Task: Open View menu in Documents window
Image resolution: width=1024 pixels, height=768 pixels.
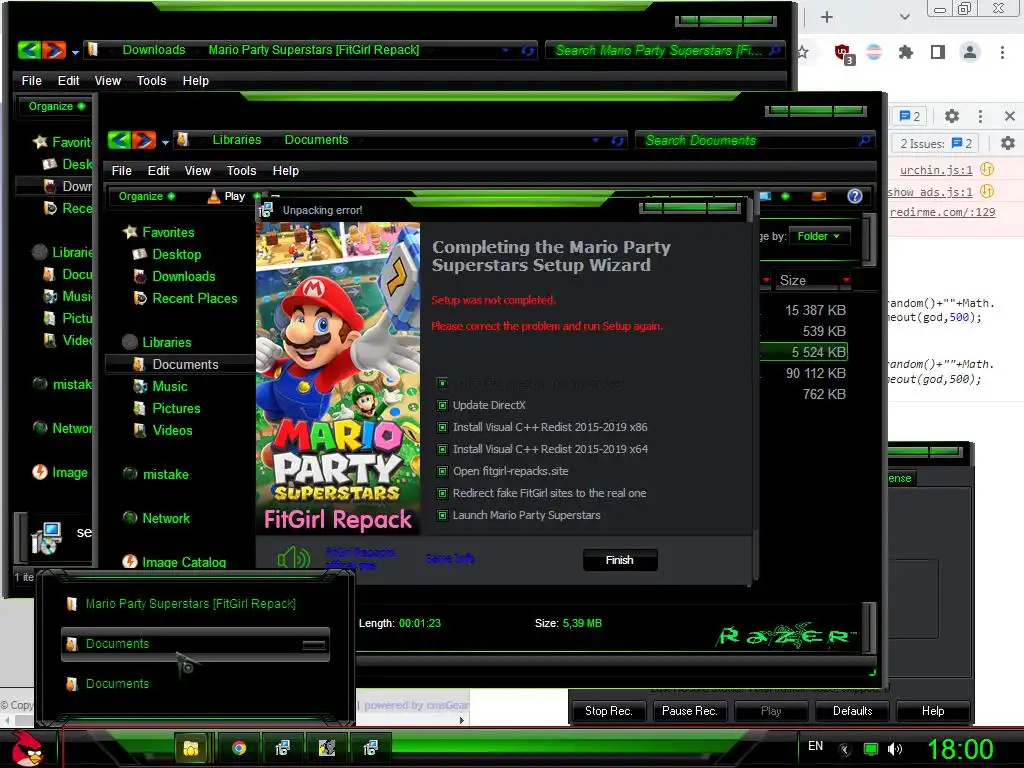Action: click(197, 170)
